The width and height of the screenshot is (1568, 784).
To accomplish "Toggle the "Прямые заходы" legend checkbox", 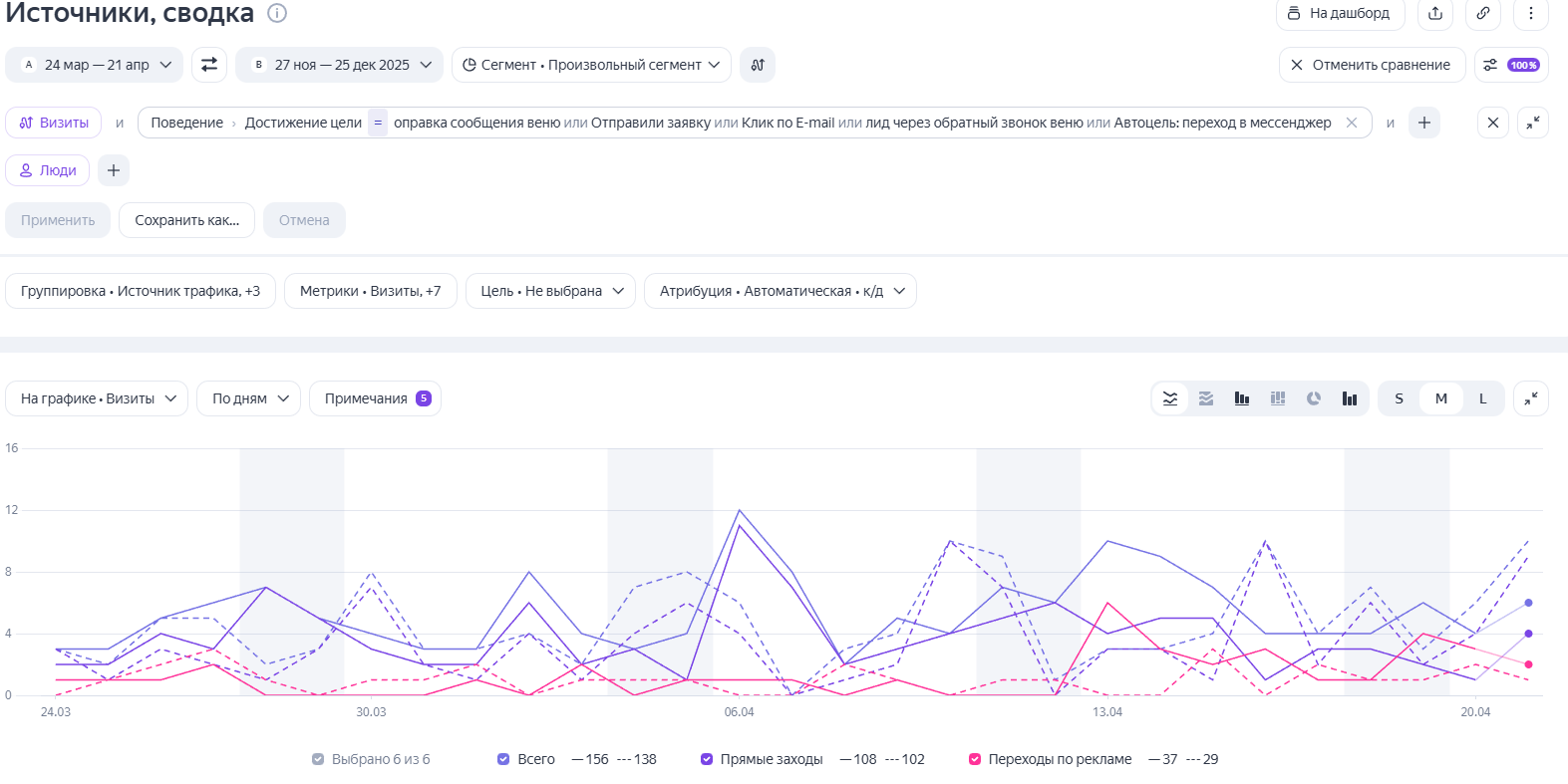I will tap(707, 759).
